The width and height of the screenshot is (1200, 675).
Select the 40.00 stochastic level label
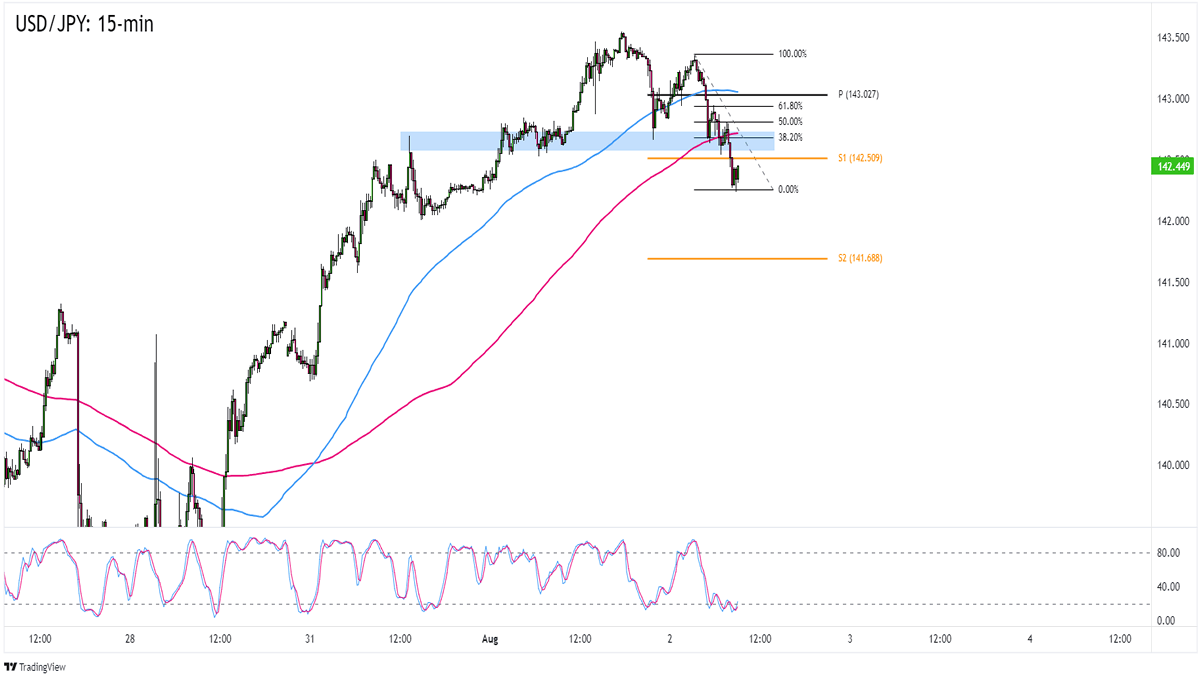[1162, 586]
